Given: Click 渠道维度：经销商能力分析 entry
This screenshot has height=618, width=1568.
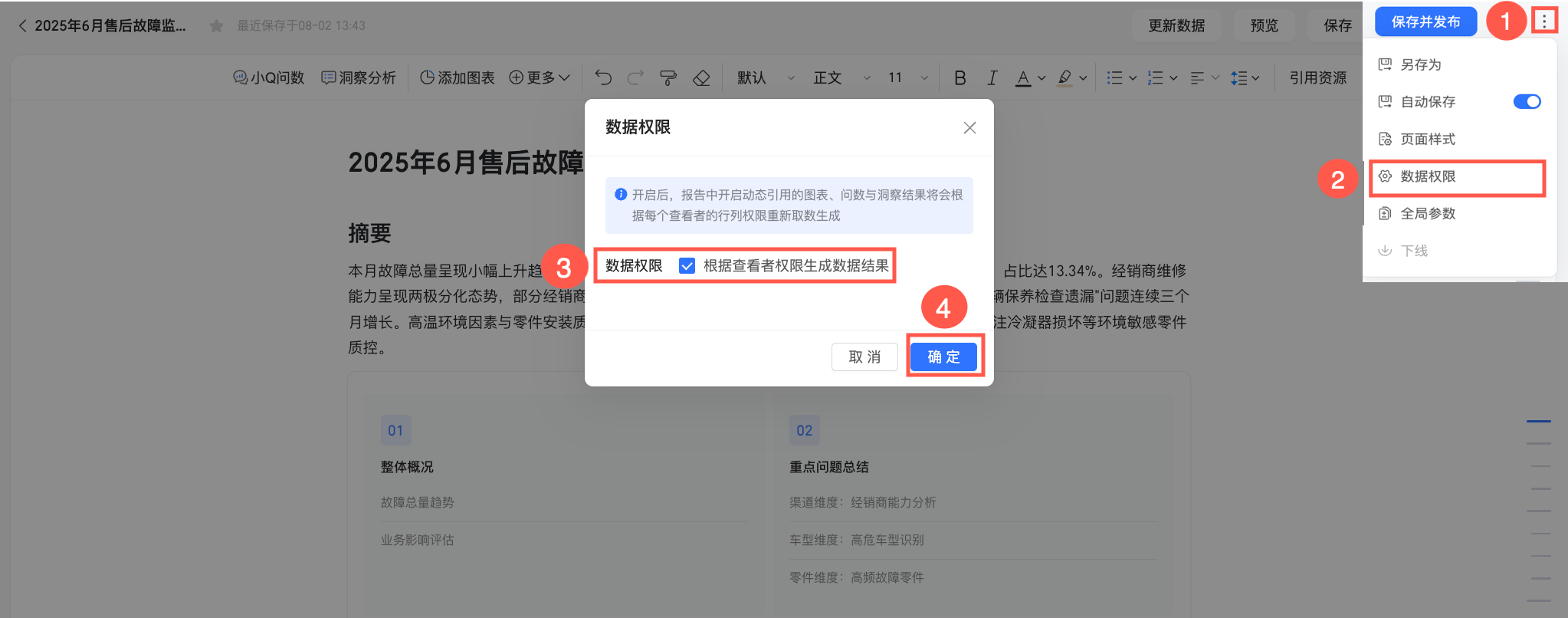Looking at the screenshot, I should point(863,502).
